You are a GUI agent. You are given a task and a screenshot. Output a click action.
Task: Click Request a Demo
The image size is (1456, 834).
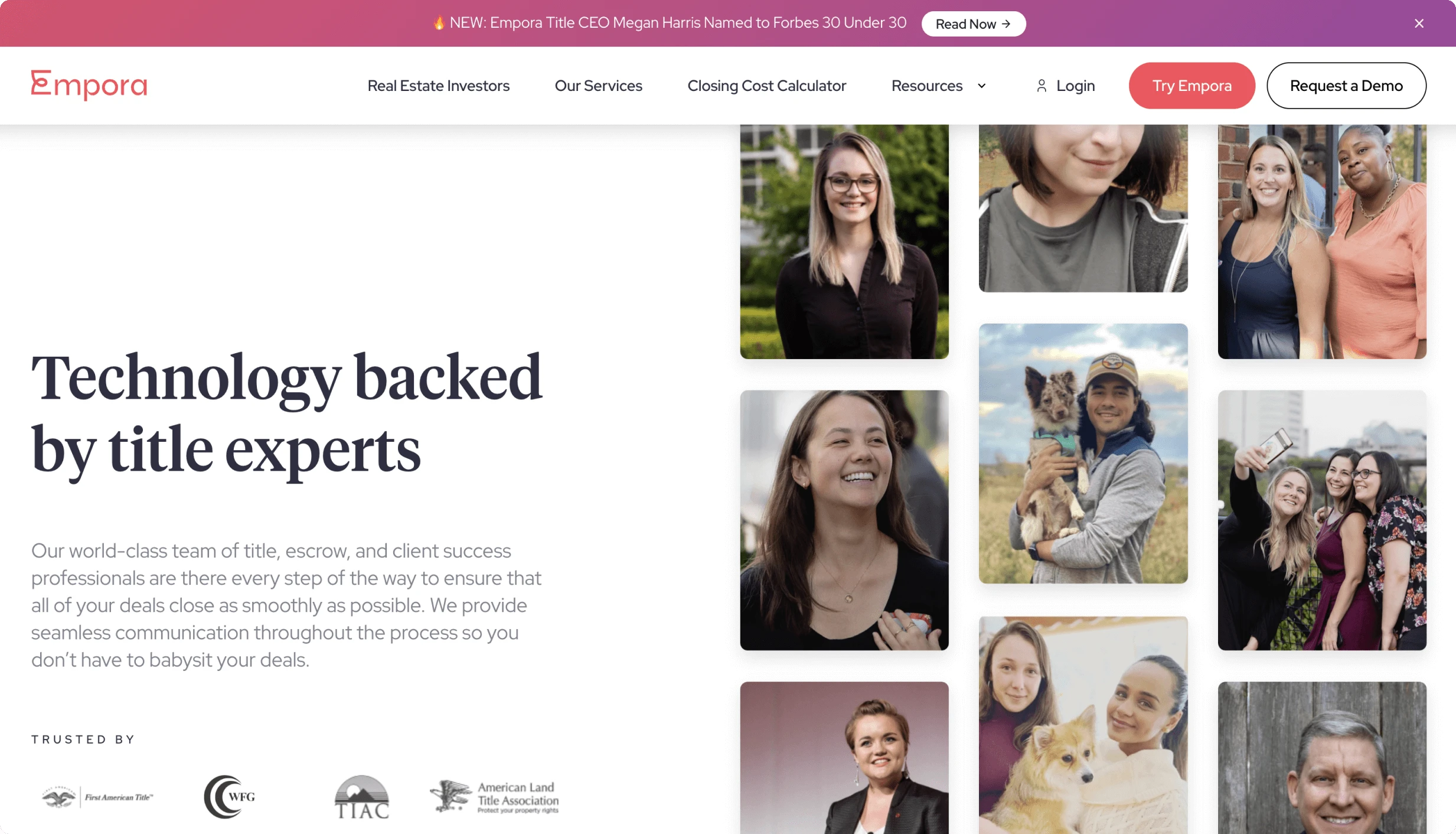(x=1346, y=86)
